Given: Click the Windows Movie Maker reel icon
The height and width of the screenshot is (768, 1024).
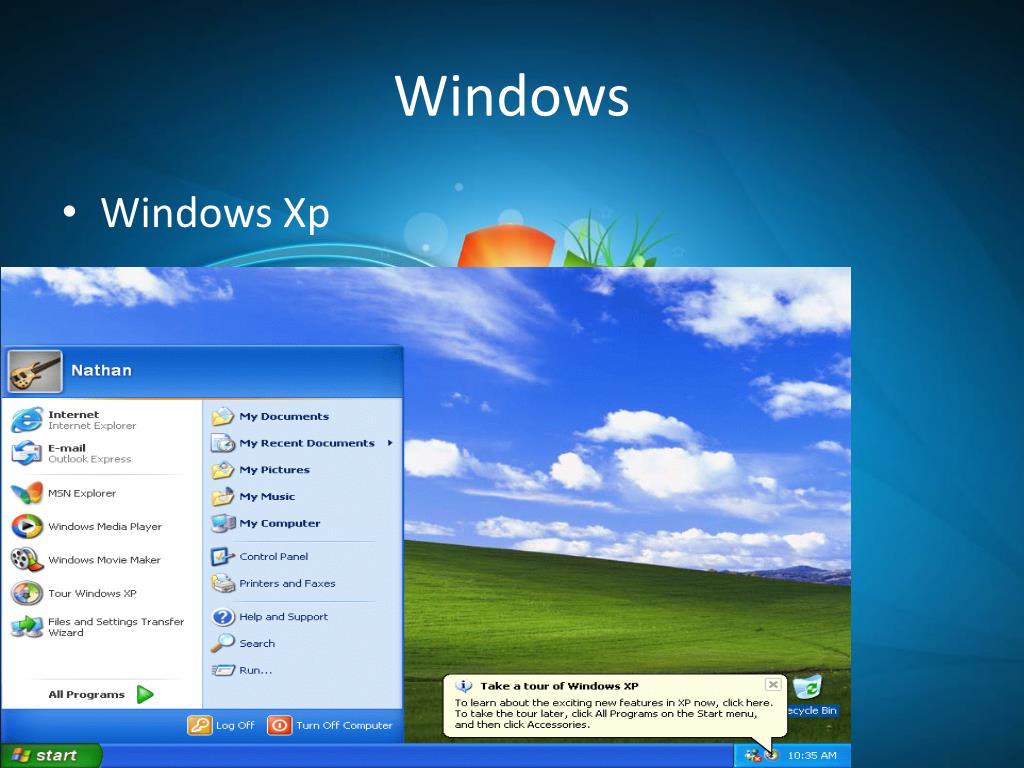Looking at the screenshot, I should (27, 560).
